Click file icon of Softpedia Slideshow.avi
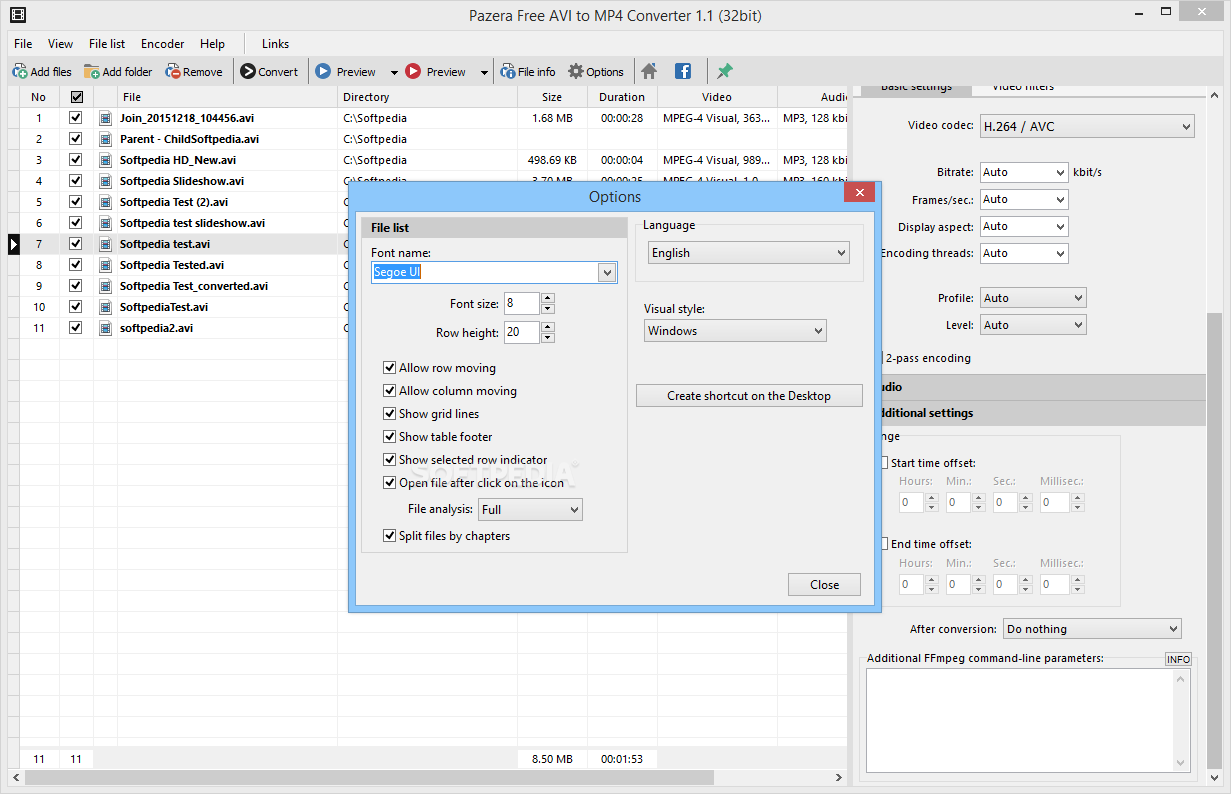 tap(105, 181)
